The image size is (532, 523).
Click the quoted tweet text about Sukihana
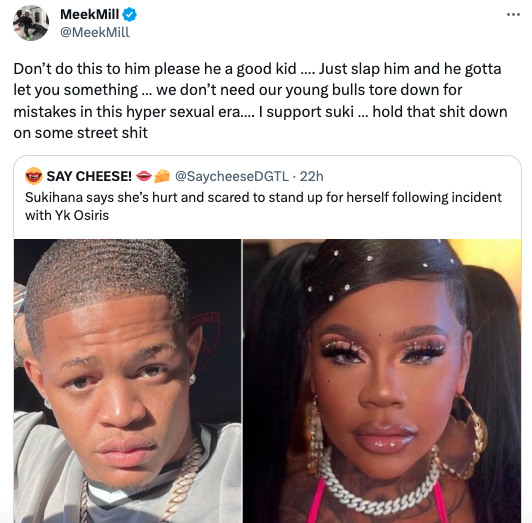[x=263, y=206]
